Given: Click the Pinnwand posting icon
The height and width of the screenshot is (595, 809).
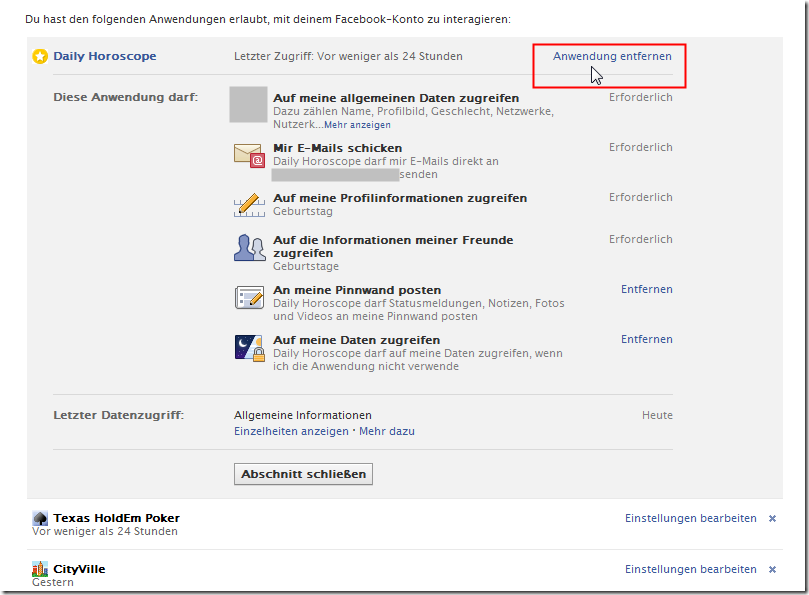Looking at the screenshot, I should [x=250, y=298].
